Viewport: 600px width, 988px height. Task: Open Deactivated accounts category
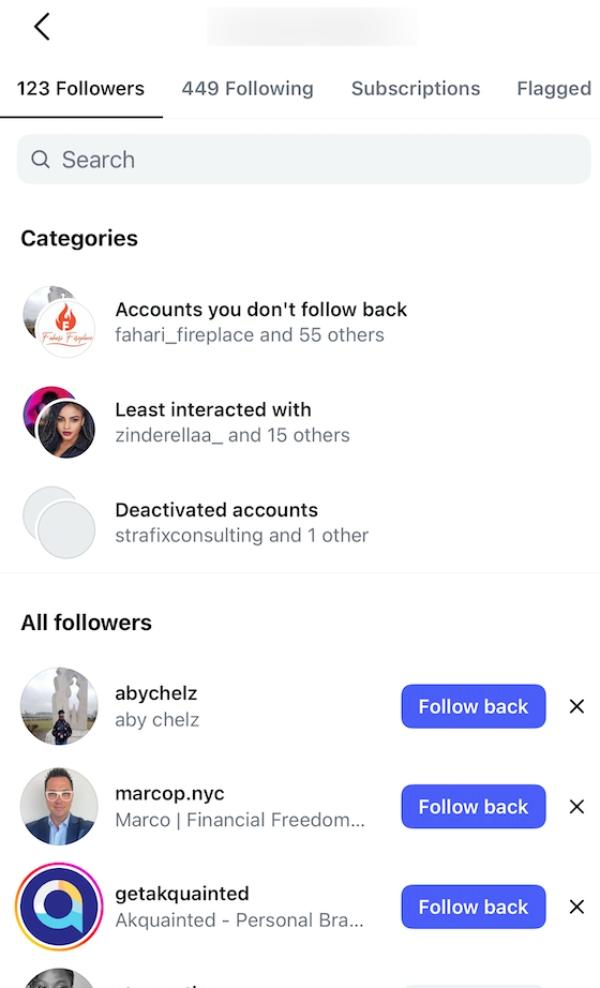pyautogui.click(x=241, y=522)
